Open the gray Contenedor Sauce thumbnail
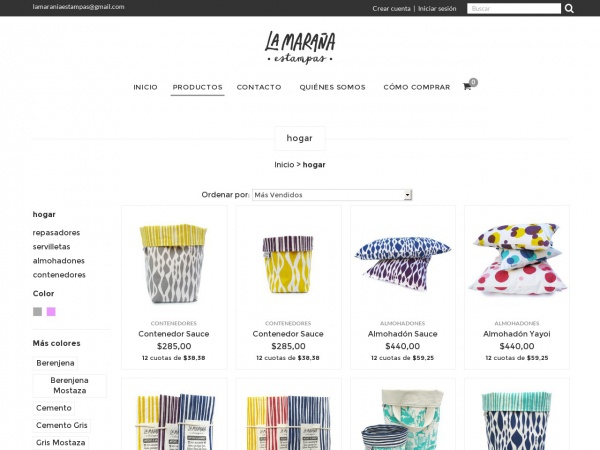 coord(173,263)
